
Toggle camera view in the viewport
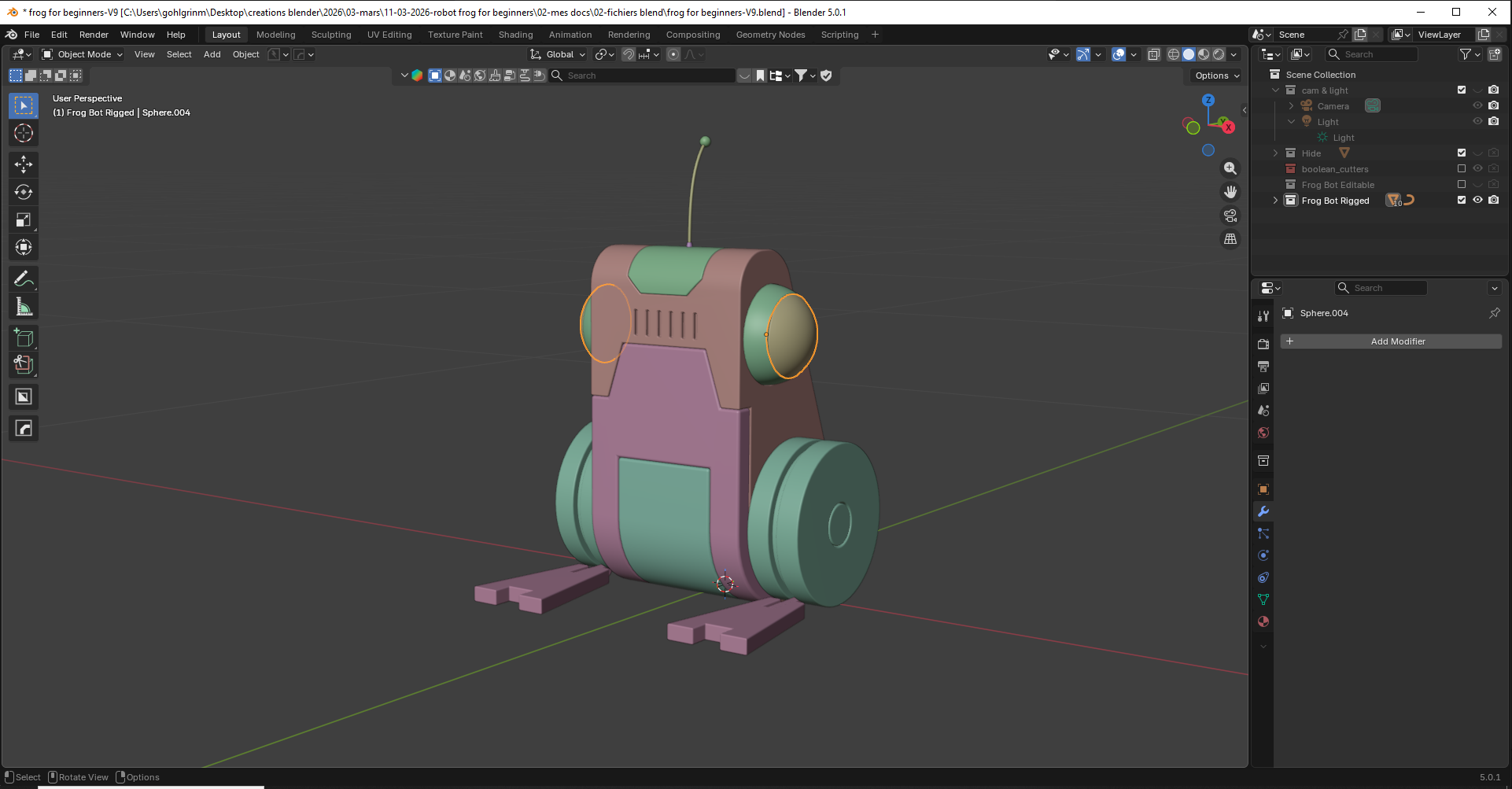(1230, 216)
